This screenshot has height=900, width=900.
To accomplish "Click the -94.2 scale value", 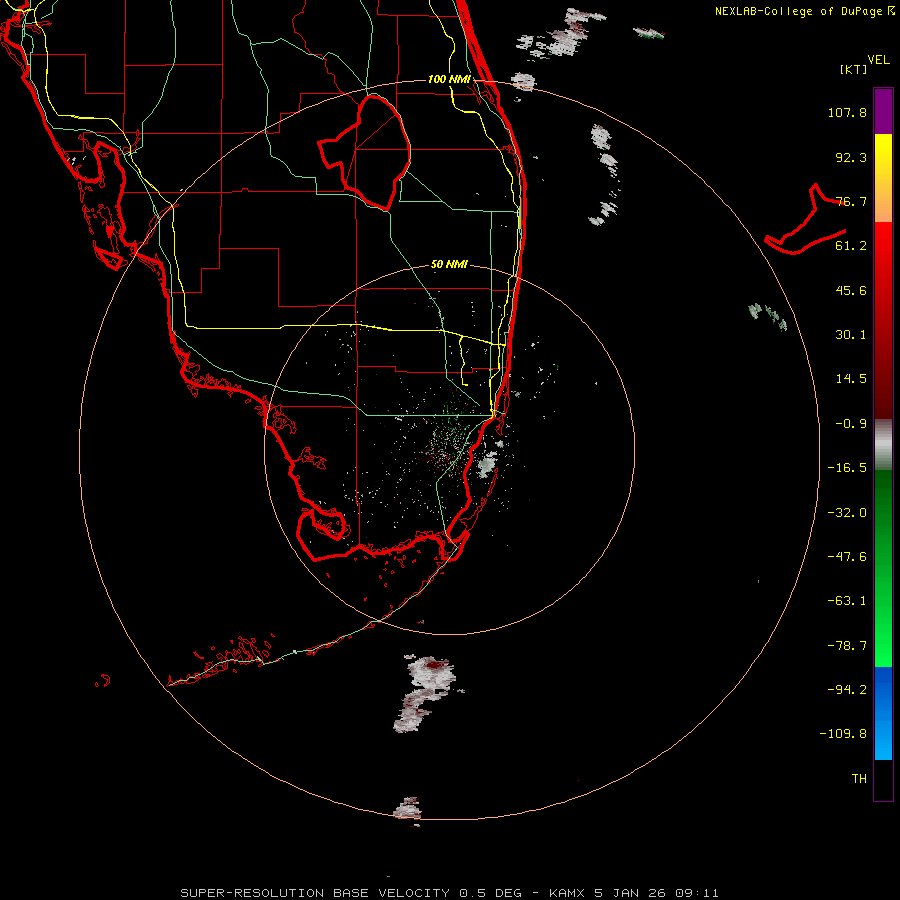I will point(847,690).
